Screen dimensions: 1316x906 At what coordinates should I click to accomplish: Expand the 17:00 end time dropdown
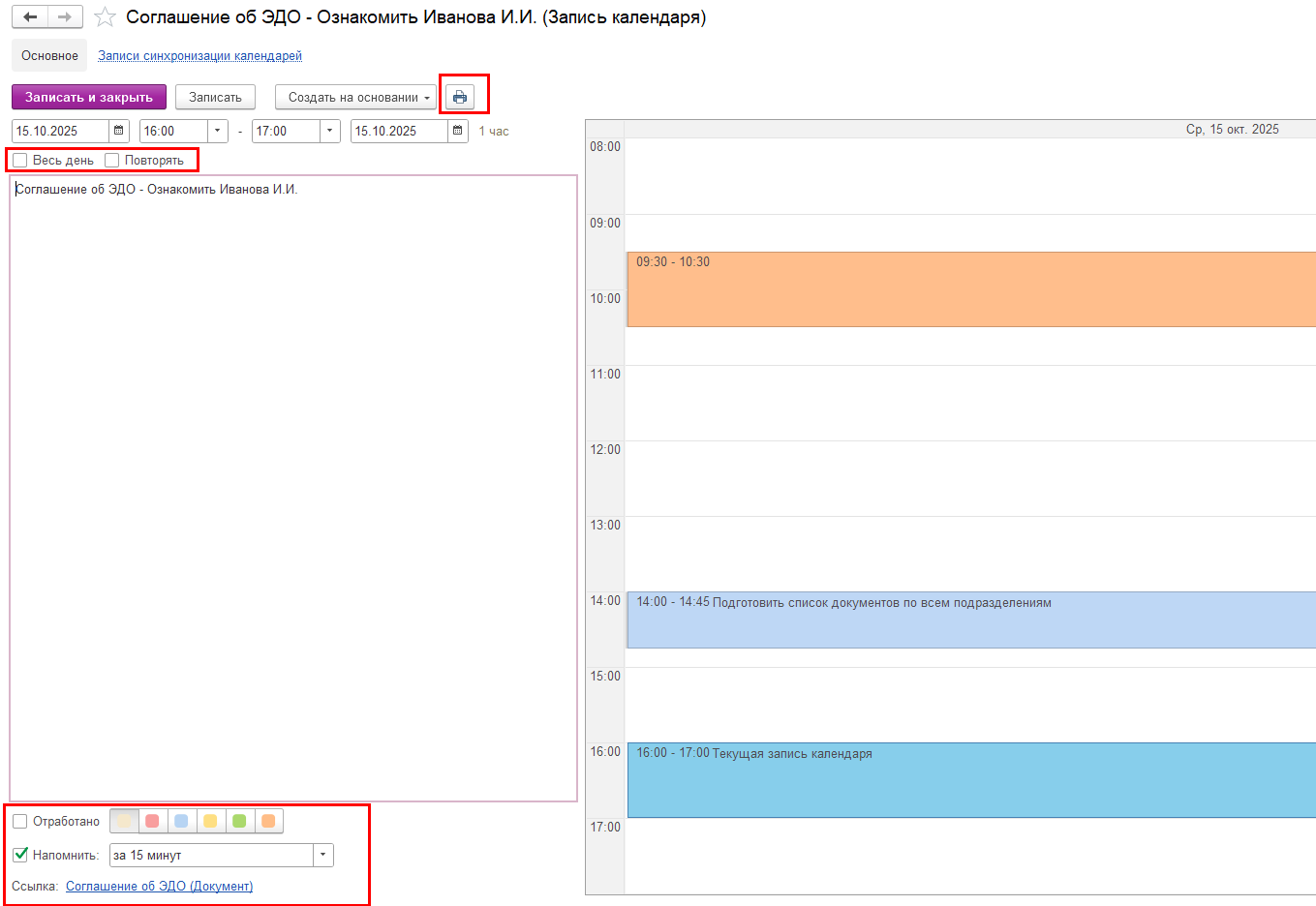tap(330, 131)
